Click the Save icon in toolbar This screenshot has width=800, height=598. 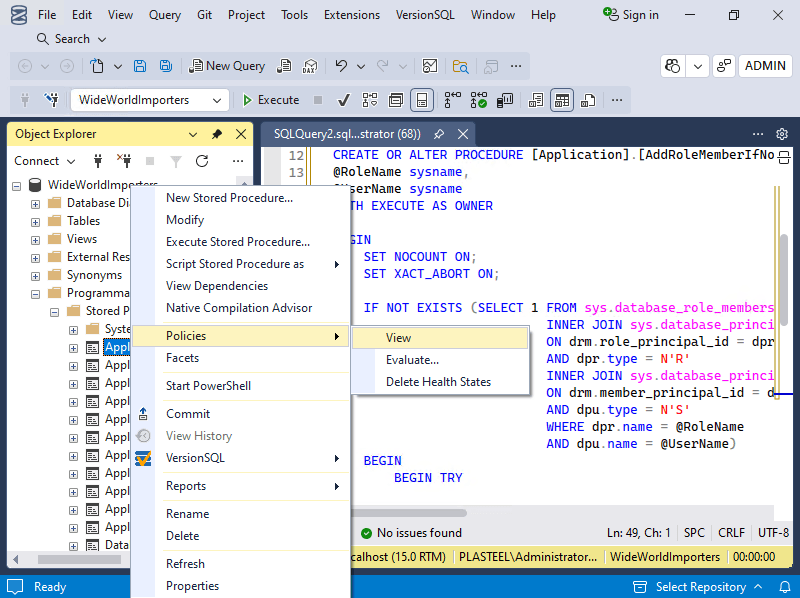pos(140,66)
